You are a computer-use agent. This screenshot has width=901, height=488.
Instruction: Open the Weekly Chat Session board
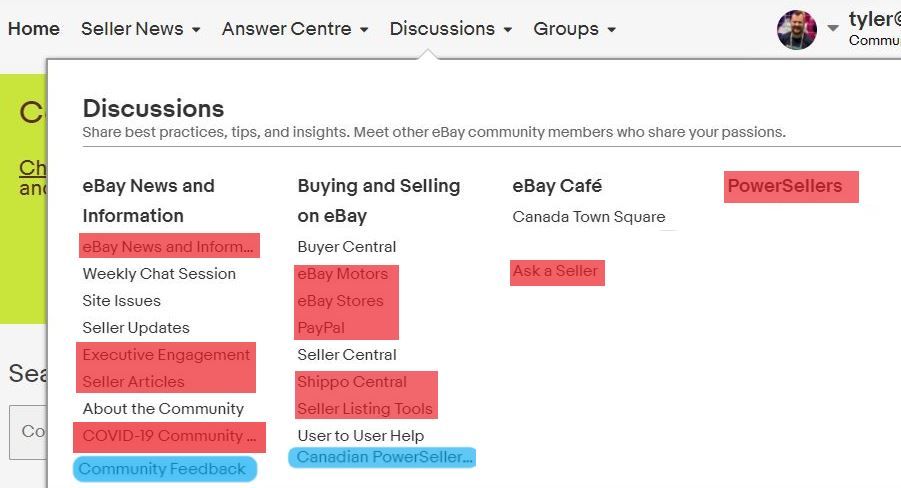point(159,274)
